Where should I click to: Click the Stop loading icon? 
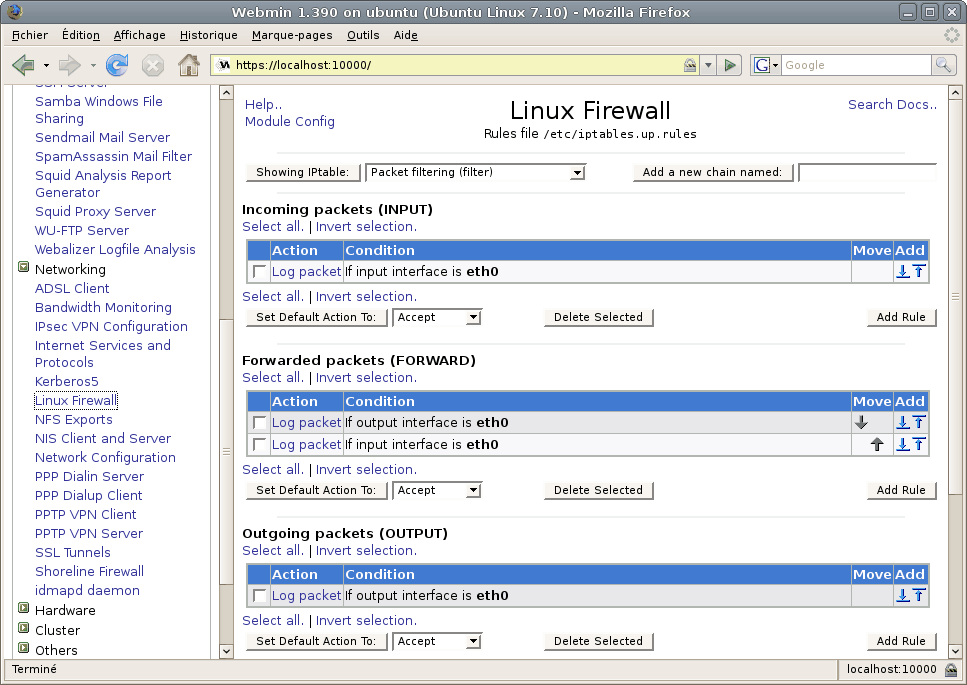coord(152,65)
